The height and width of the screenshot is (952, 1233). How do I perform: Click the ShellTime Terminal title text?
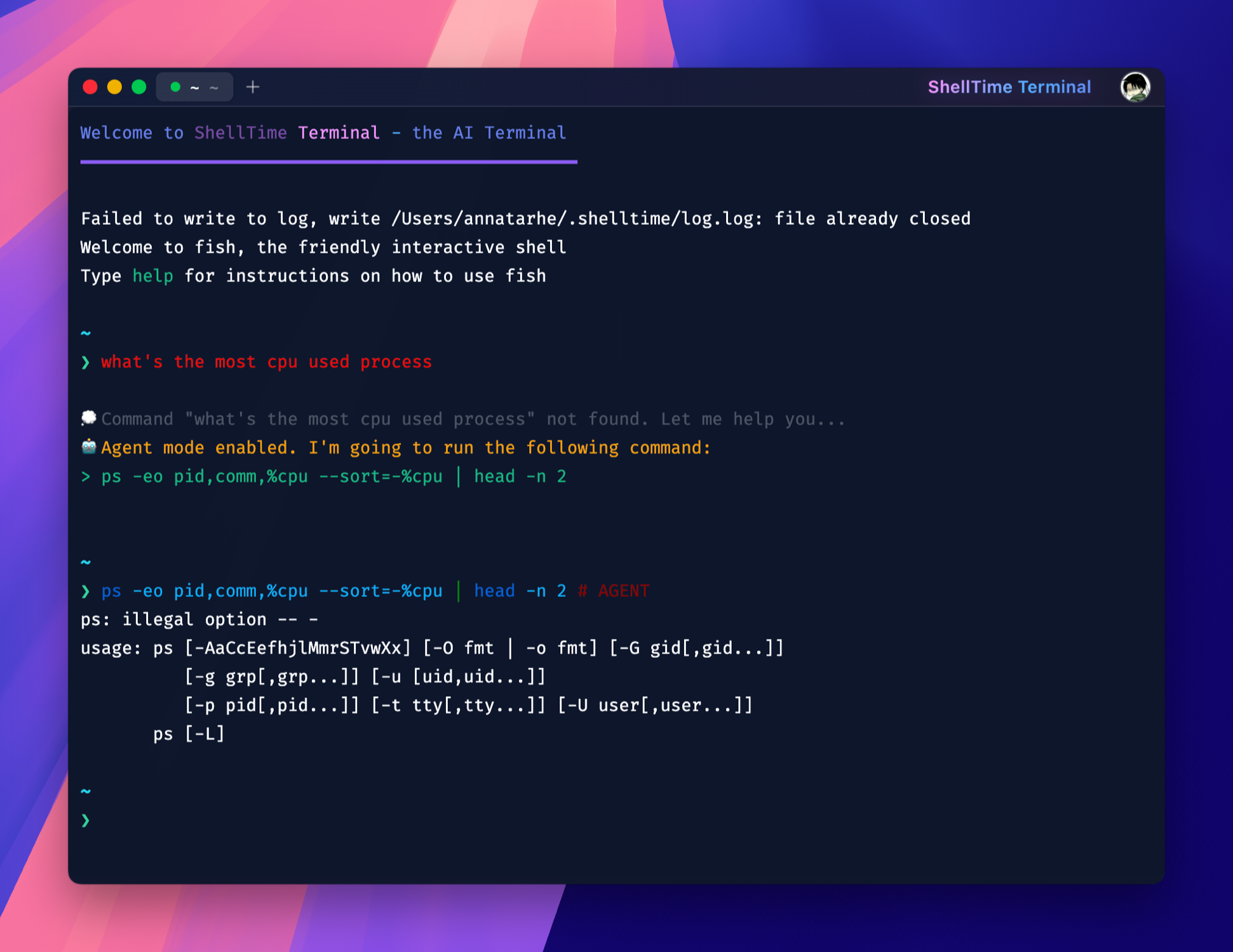(x=1009, y=87)
